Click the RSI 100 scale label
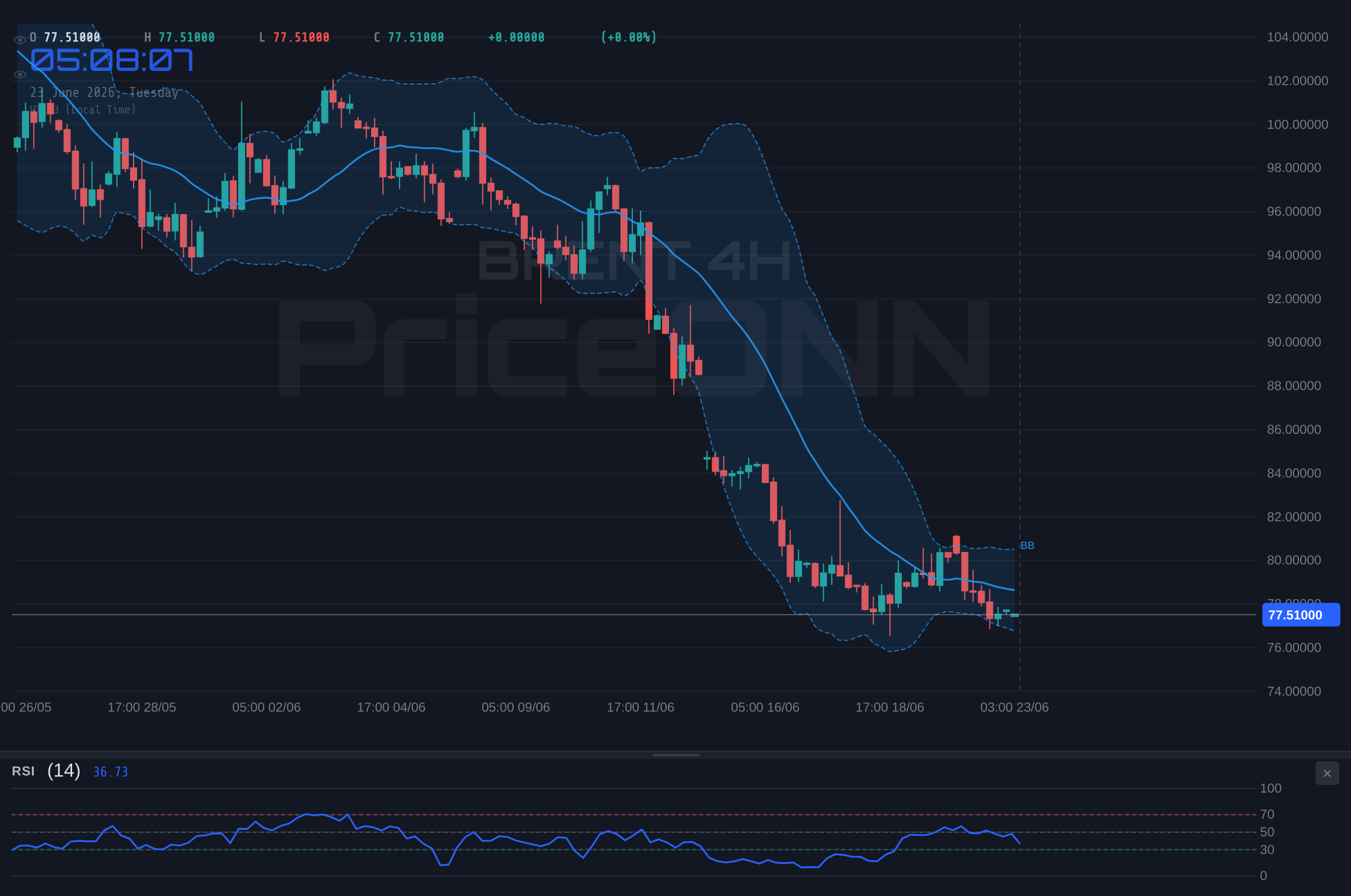This screenshot has height=896, width=1351. [1271, 788]
